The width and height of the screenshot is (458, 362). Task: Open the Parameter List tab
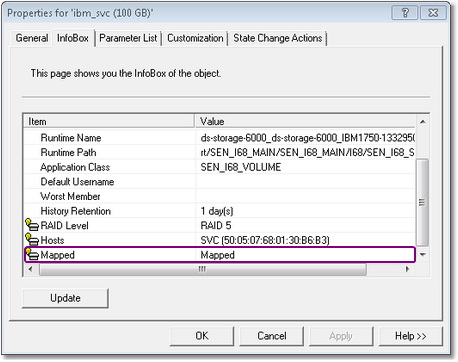128,38
